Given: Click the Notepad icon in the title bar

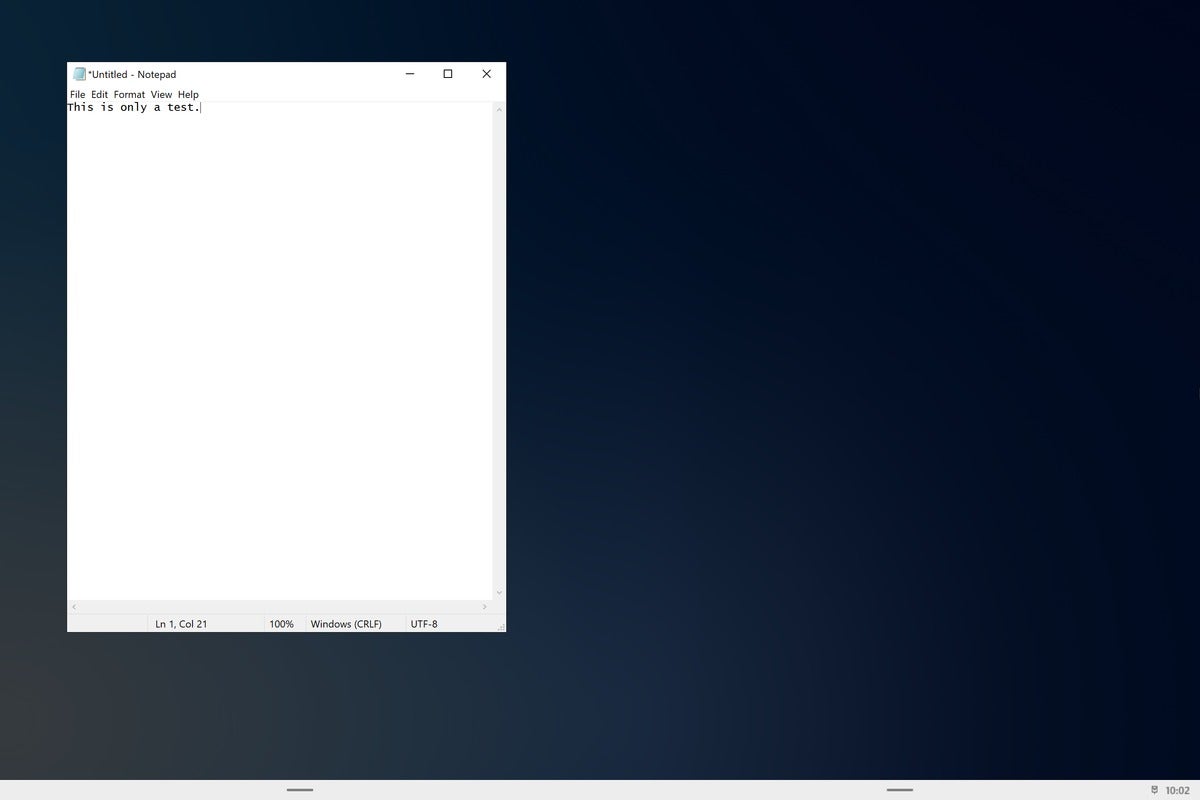Looking at the screenshot, I should pos(79,74).
